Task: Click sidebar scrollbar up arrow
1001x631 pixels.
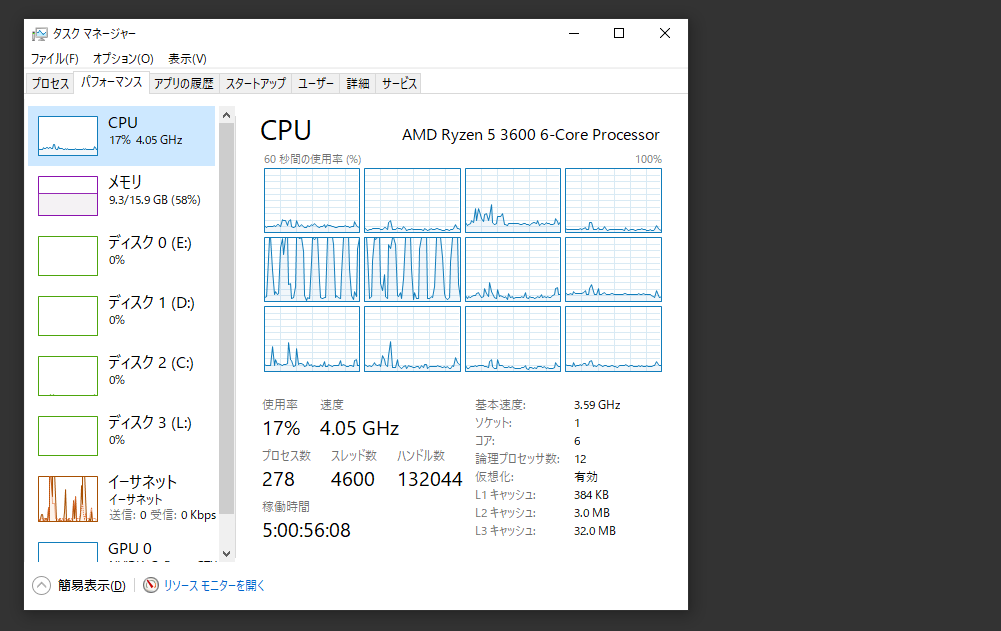Action: click(x=227, y=115)
